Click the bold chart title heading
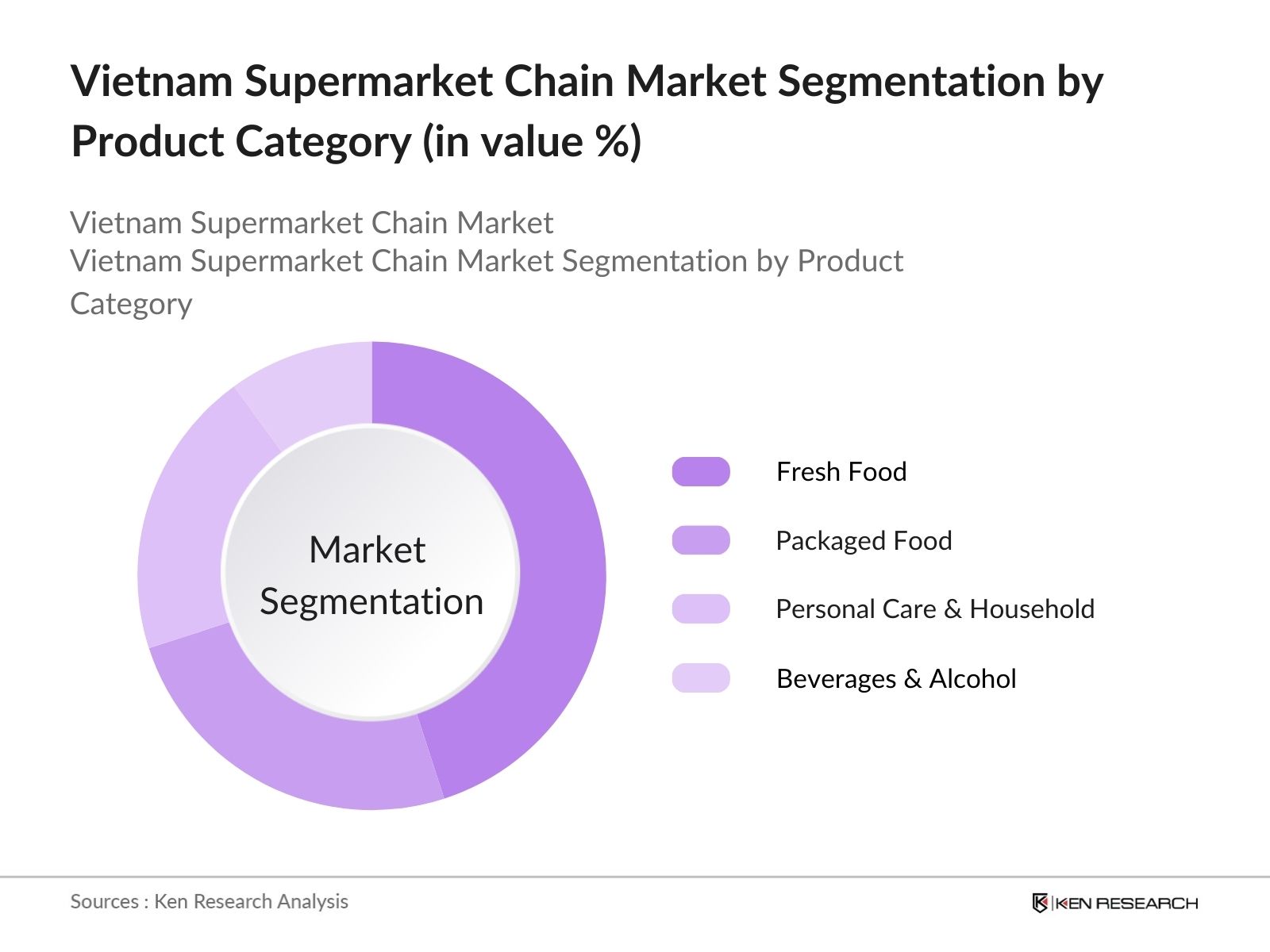1270x952 pixels. [x=587, y=111]
